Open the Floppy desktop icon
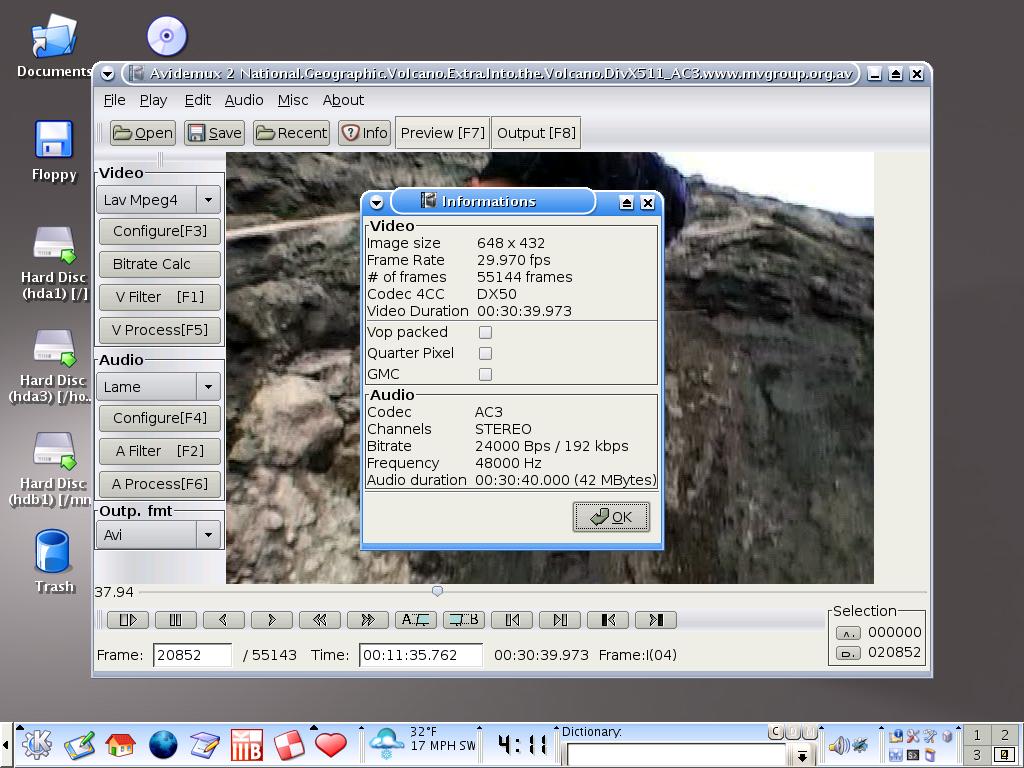The image size is (1024, 768). click(54, 150)
